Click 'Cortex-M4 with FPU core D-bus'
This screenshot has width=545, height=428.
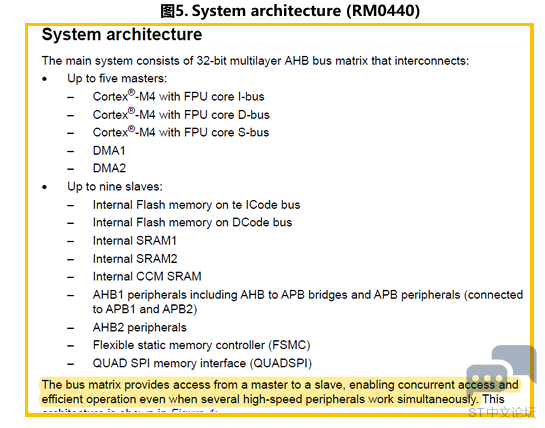[181, 114]
